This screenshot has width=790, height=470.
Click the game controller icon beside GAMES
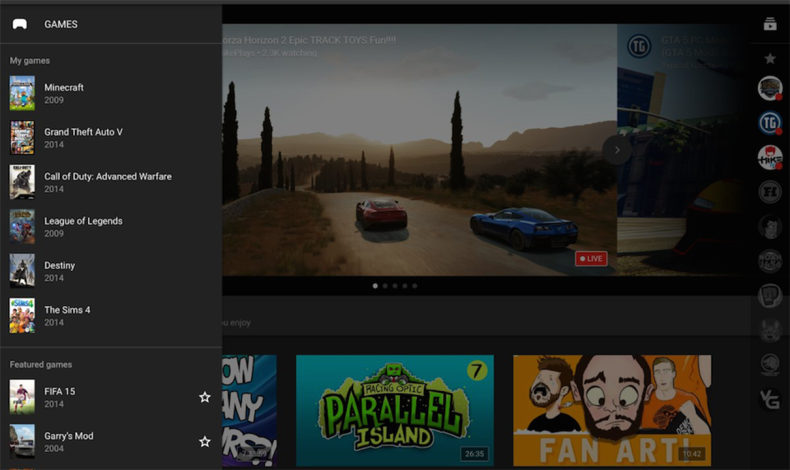pyautogui.click(x=20, y=24)
